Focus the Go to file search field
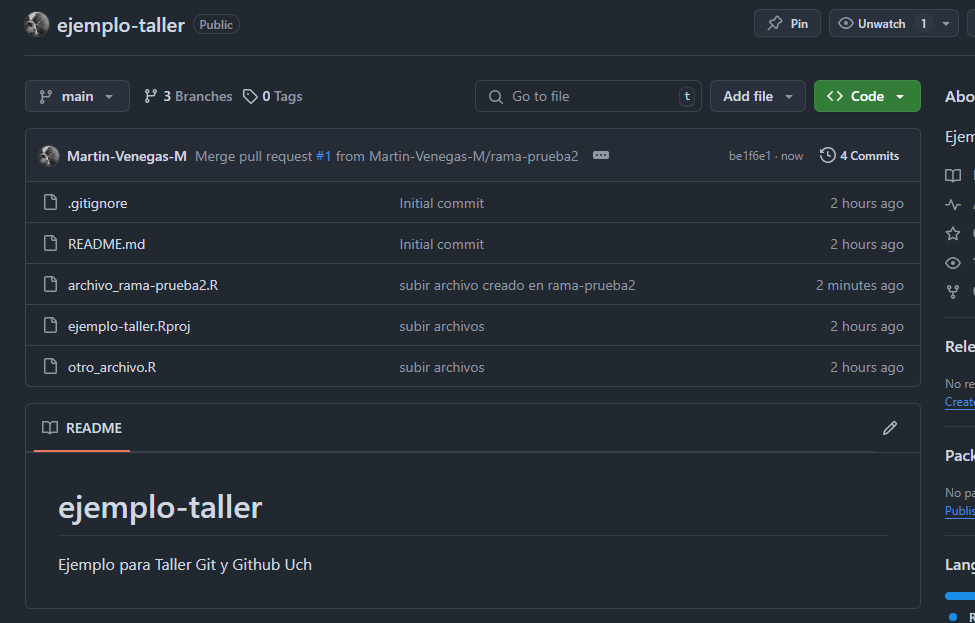This screenshot has width=975, height=623. pyautogui.click(x=588, y=96)
